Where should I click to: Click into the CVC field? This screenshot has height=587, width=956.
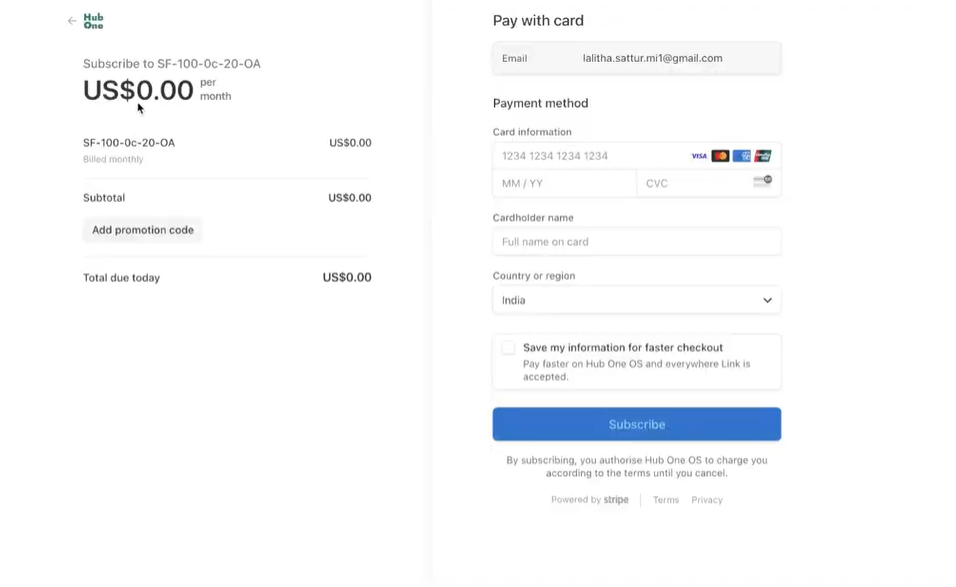coord(695,184)
